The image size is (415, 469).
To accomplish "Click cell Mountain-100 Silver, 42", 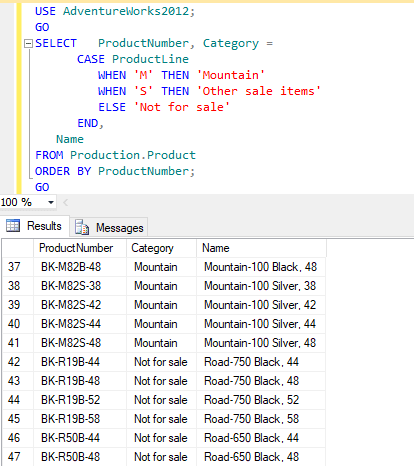I will tap(261, 305).
